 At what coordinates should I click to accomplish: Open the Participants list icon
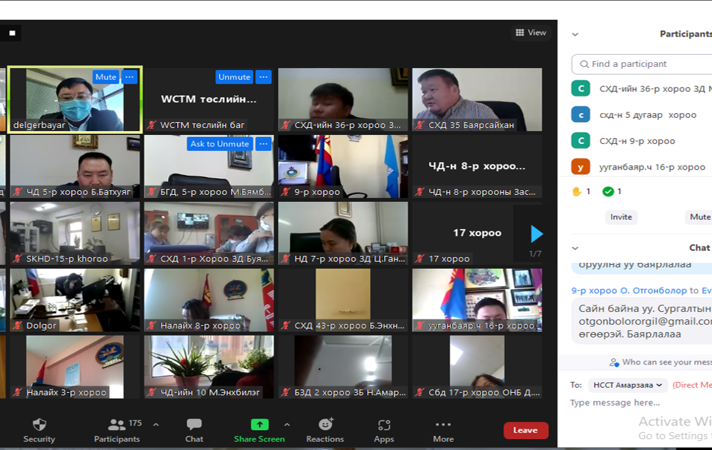116,425
